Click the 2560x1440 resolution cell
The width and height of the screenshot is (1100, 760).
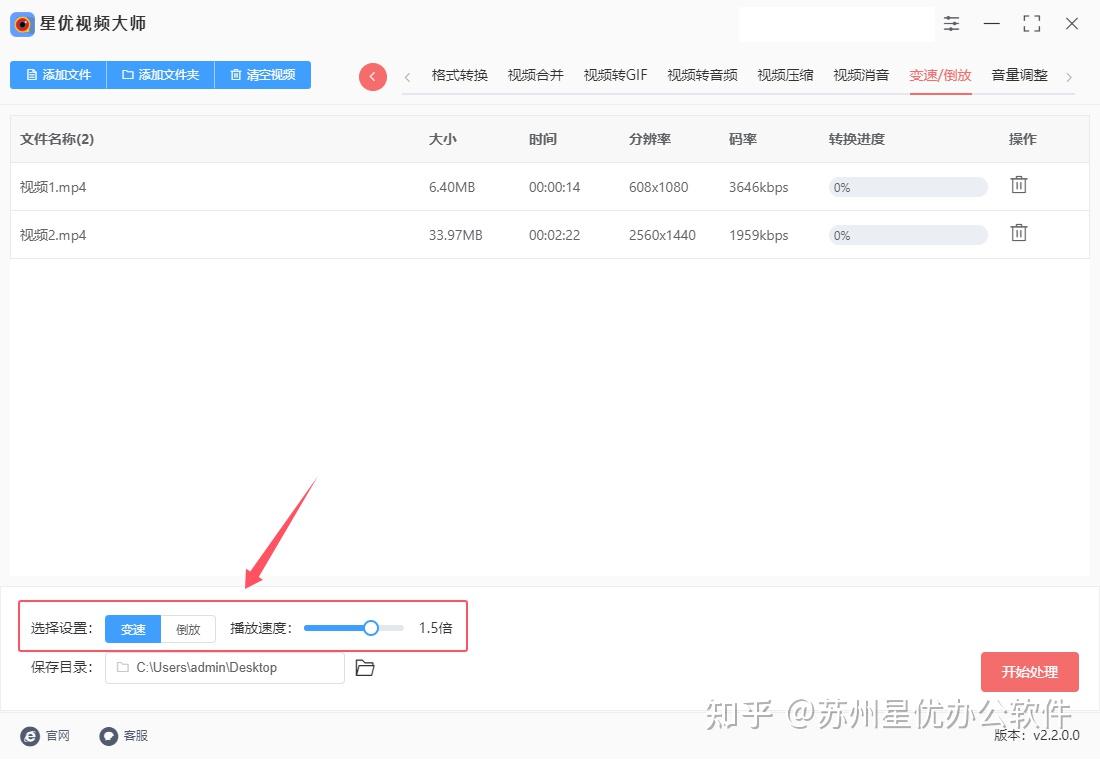(x=662, y=235)
